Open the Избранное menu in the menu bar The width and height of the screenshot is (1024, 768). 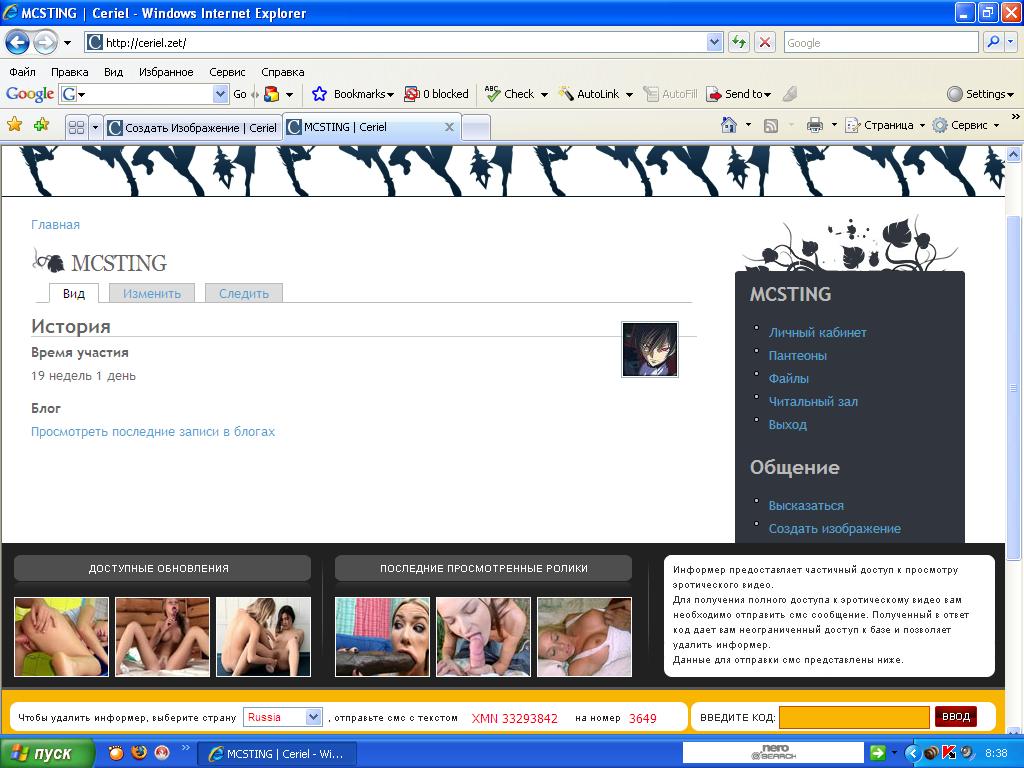click(x=166, y=72)
